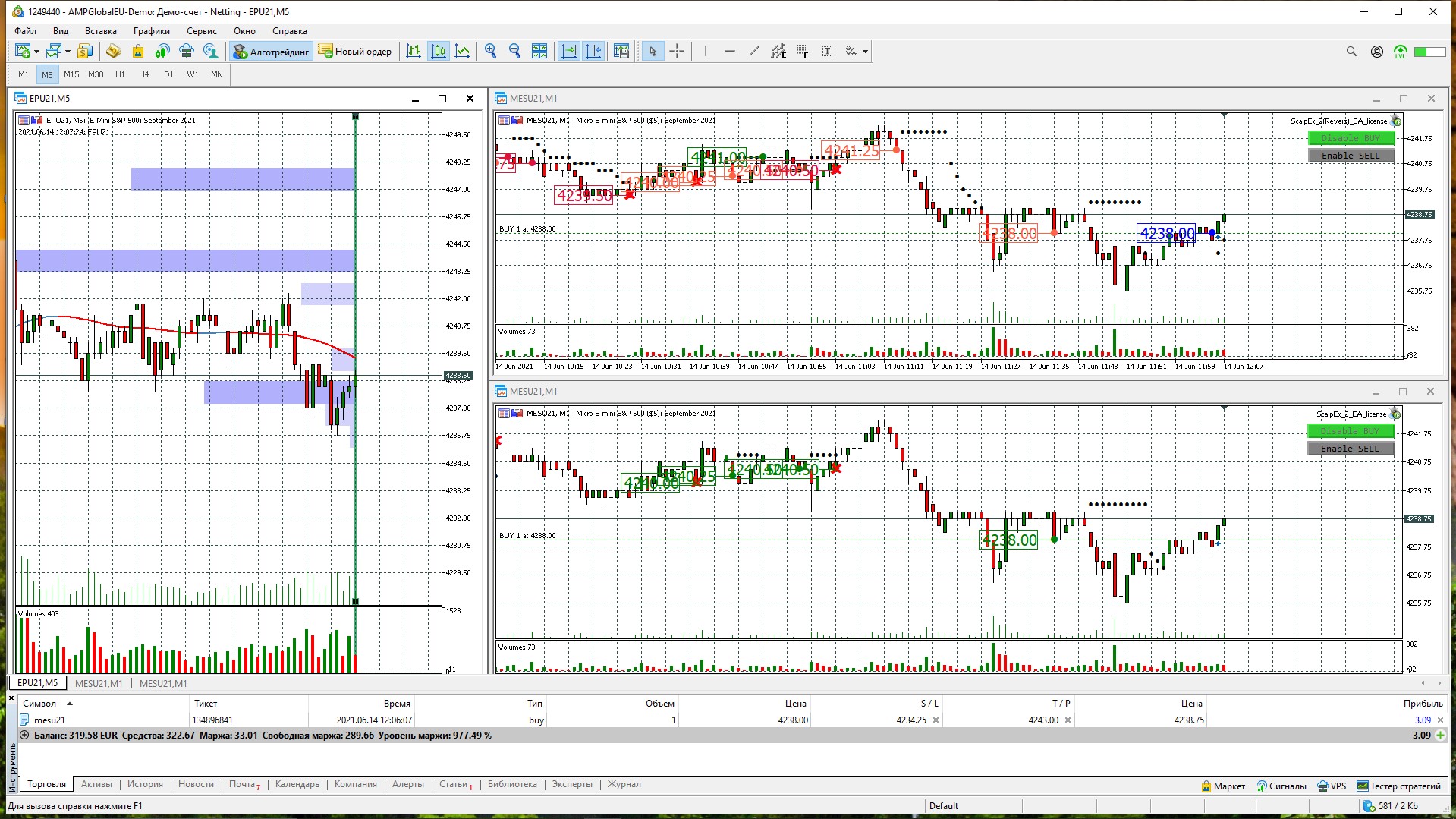Expand the graphical objects dropdown arrow
This screenshot has width=1456, height=819.
(865, 52)
